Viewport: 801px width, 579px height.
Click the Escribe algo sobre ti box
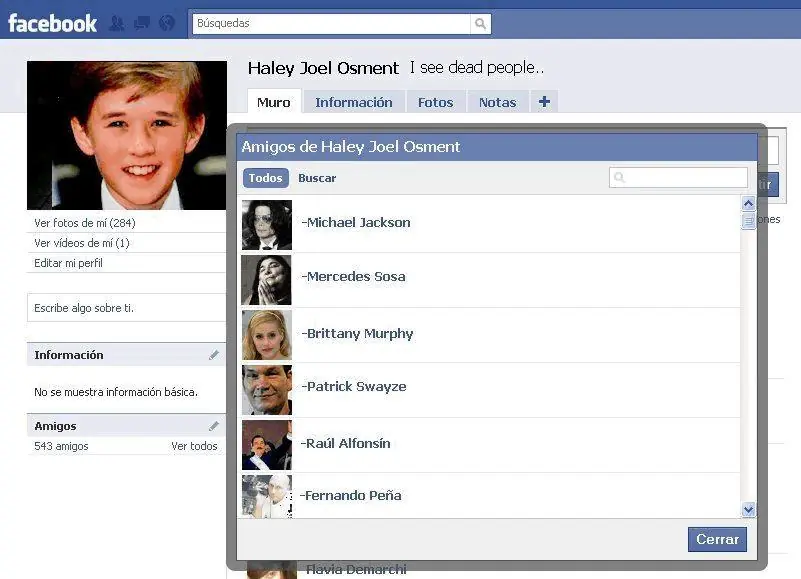(x=126, y=308)
